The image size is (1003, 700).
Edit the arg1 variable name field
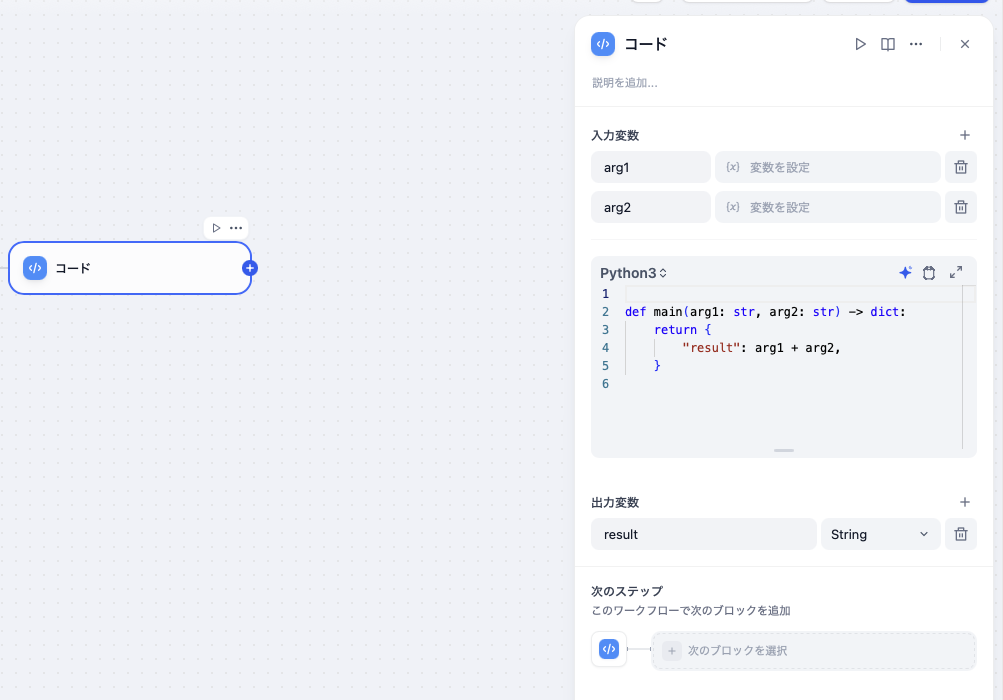tap(651, 167)
